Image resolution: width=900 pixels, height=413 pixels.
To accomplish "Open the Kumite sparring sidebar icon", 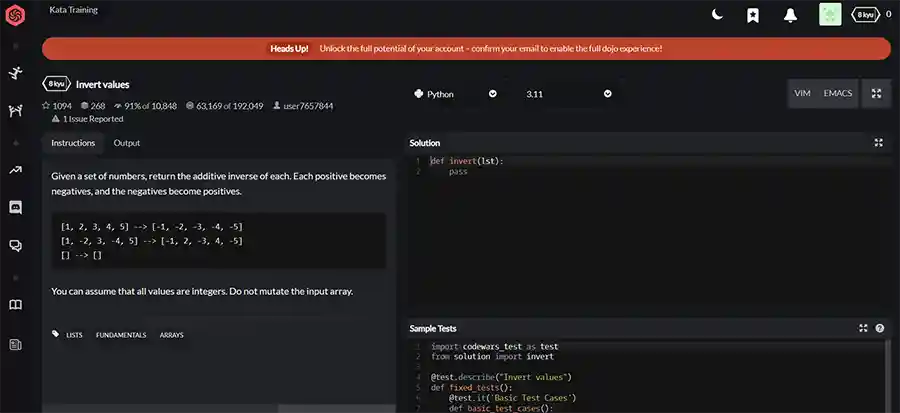I will pos(15,111).
